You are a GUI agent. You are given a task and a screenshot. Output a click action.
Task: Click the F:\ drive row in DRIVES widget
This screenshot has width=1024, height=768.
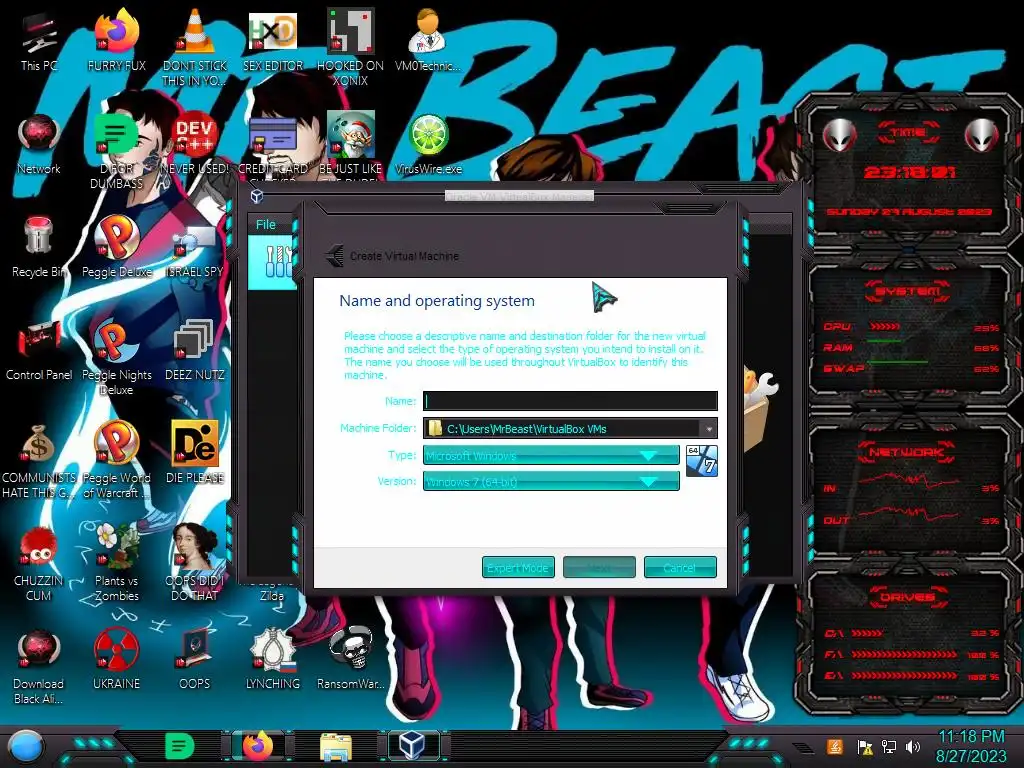(x=912, y=654)
